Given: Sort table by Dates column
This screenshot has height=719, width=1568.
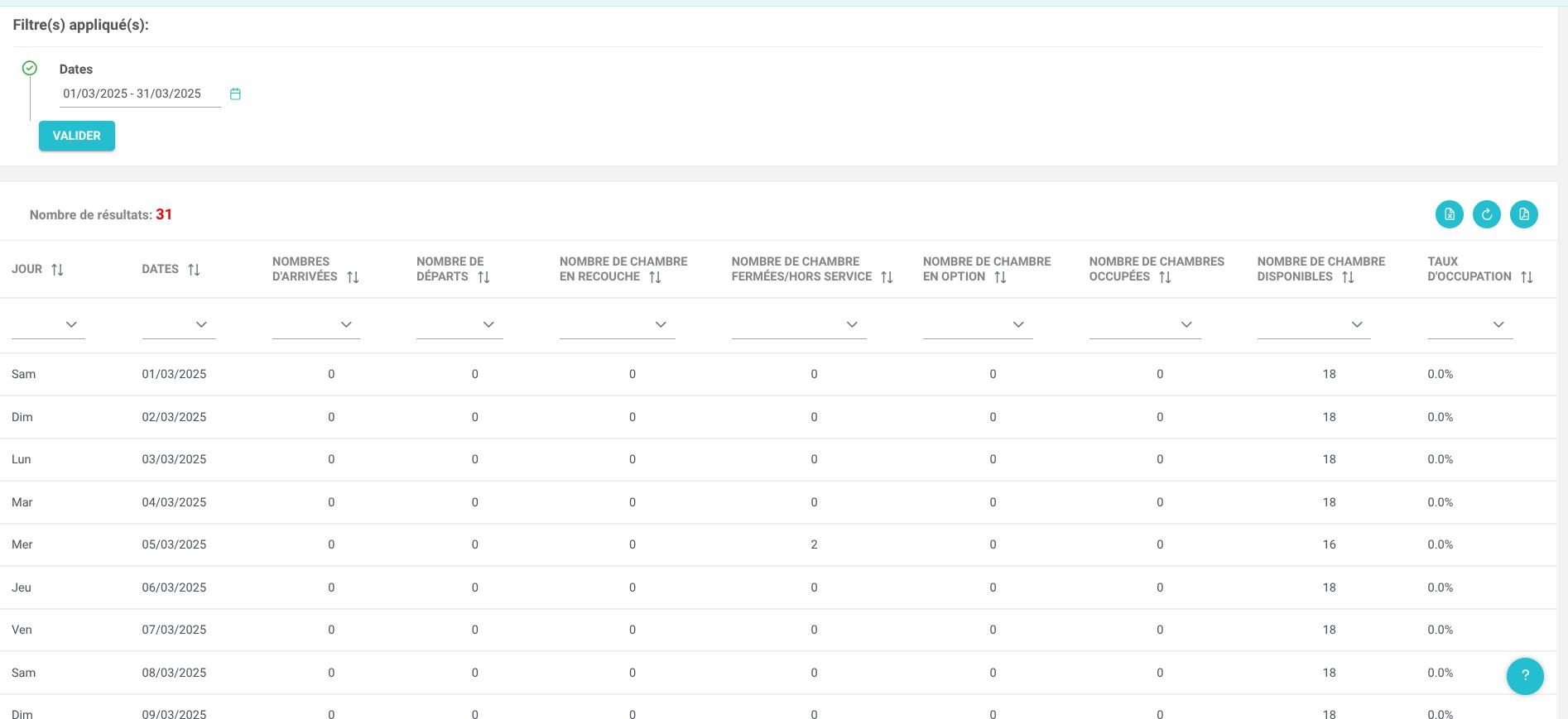Looking at the screenshot, I should click(194, 270).
